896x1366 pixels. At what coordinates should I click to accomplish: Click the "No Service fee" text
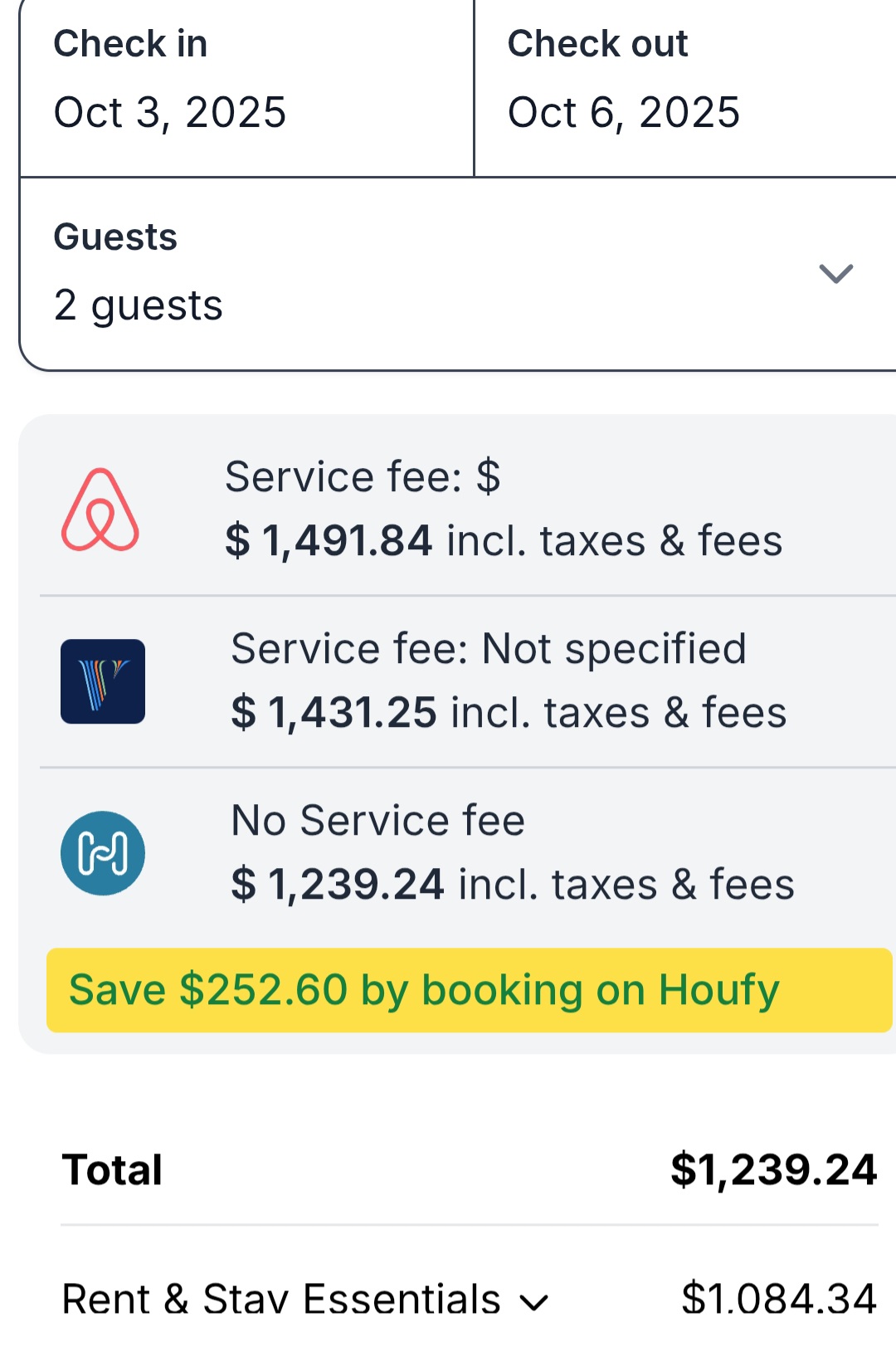click(x=378, y=821)
